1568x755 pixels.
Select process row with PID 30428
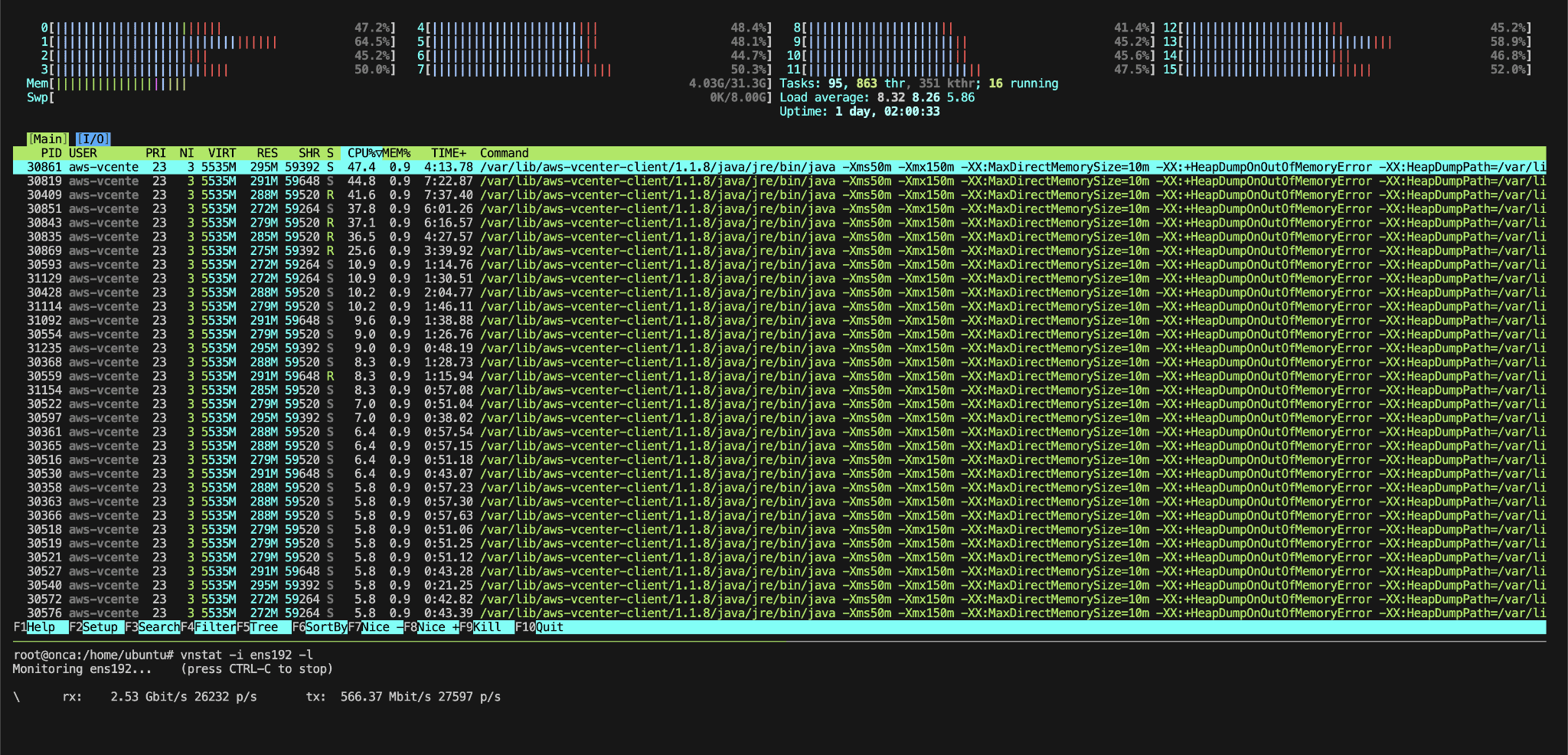779,293
